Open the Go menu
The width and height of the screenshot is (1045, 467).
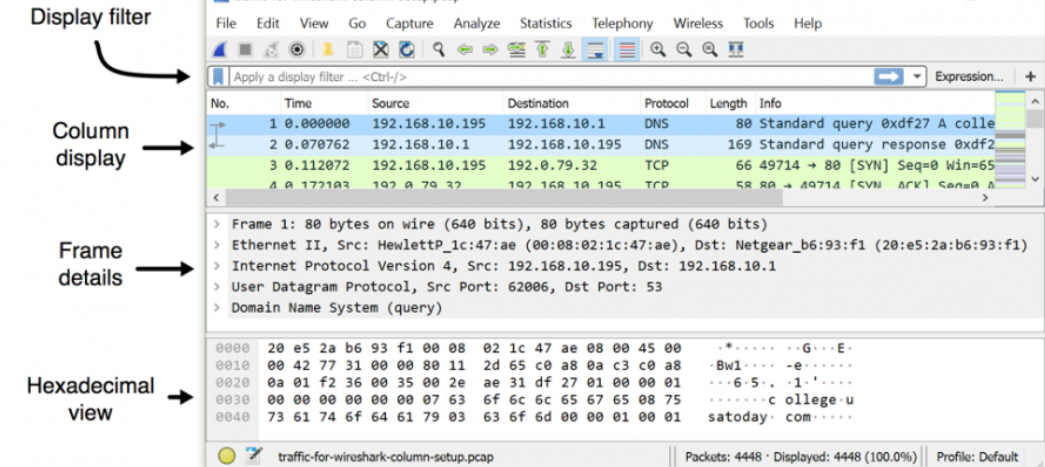[x=357, y=23]
